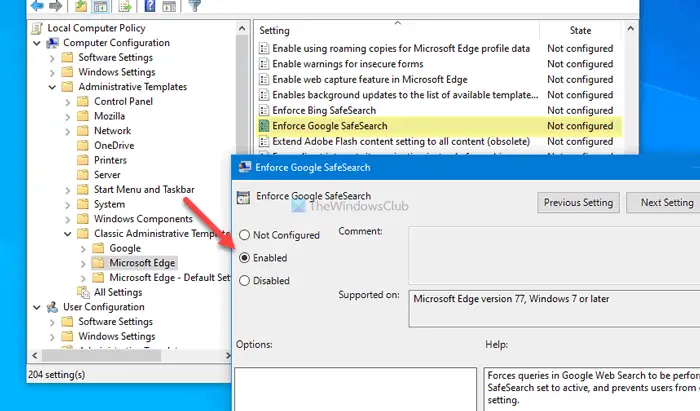Click the Mozilla folder icon
Image resolution: width=700 pixels, height=411 pixels.
pos(83,116)
